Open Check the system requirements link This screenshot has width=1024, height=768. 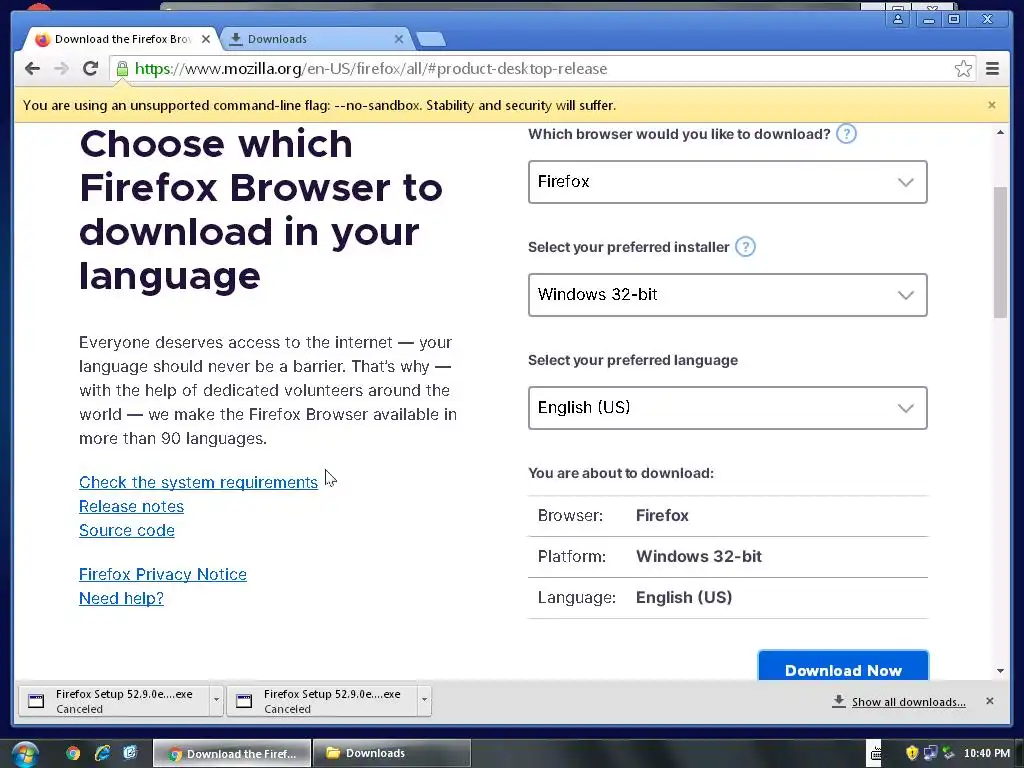click(199, 482)
